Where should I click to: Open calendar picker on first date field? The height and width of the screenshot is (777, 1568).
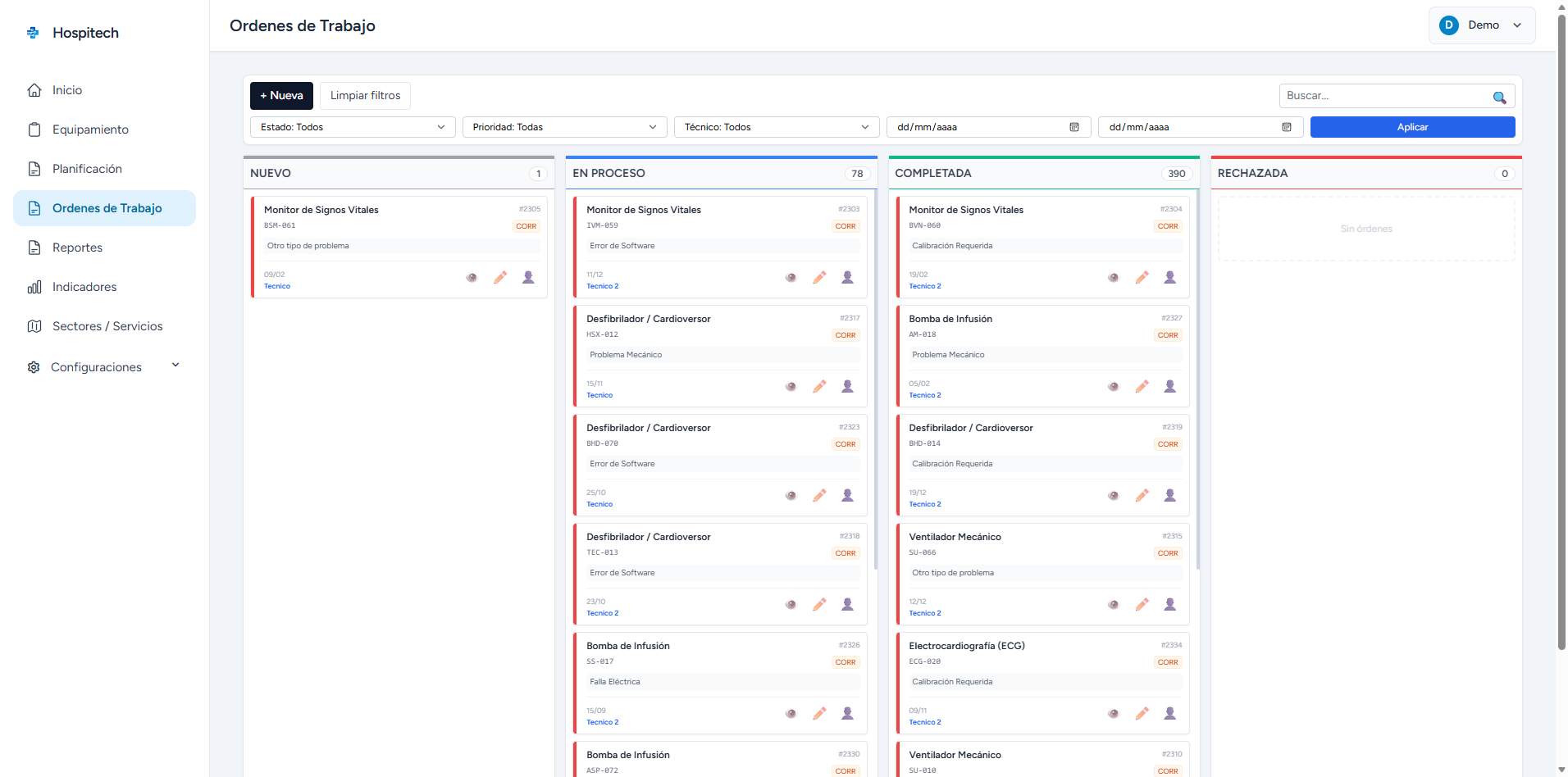click(x=1074, y=127)
